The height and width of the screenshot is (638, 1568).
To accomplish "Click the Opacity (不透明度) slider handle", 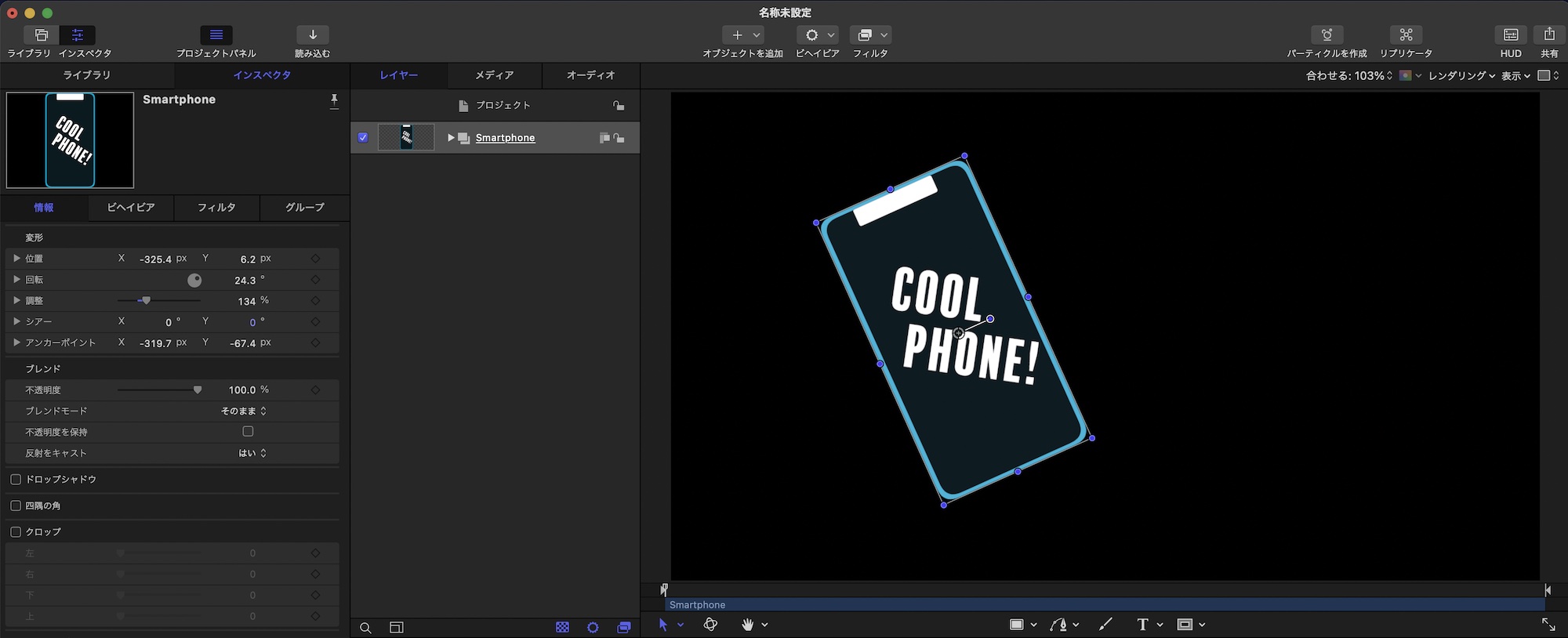I will coord(198,390).
